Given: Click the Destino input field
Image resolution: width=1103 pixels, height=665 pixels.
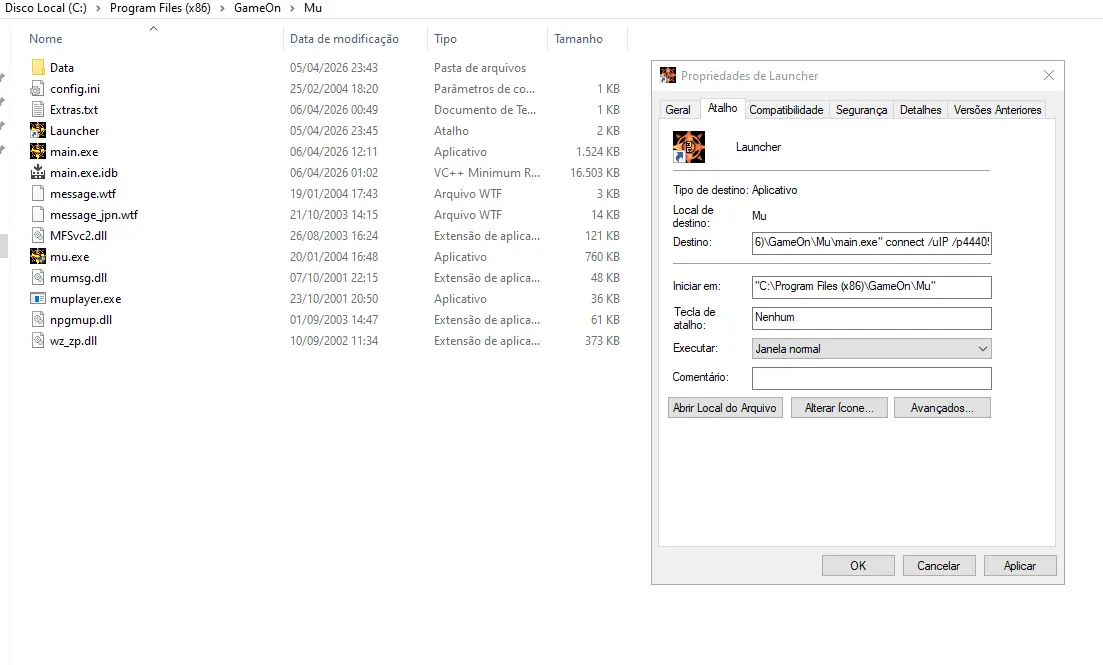Looking at the screenshot, I should 872,243.
